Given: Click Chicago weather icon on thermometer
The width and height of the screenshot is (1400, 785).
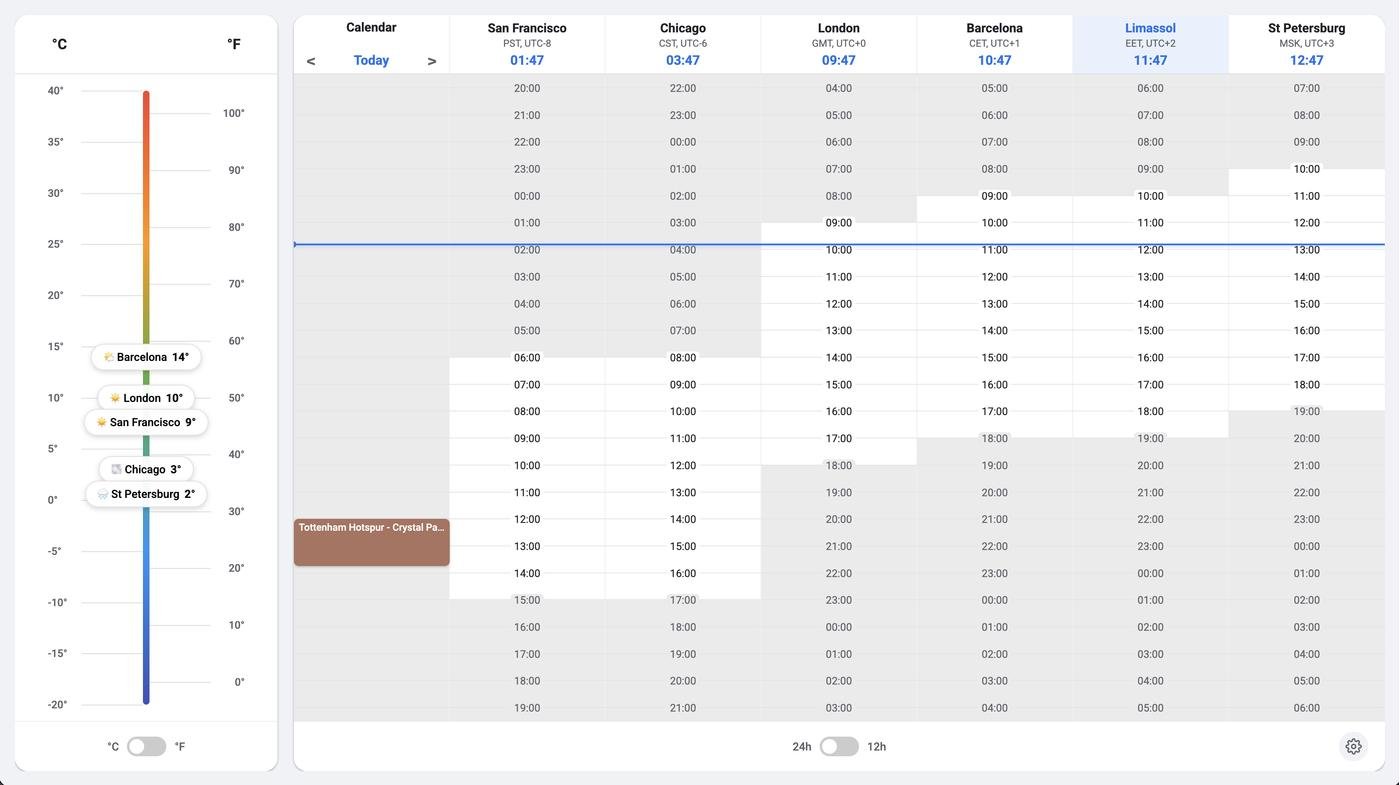Looking at the screenshot, I should coord(116,469).
